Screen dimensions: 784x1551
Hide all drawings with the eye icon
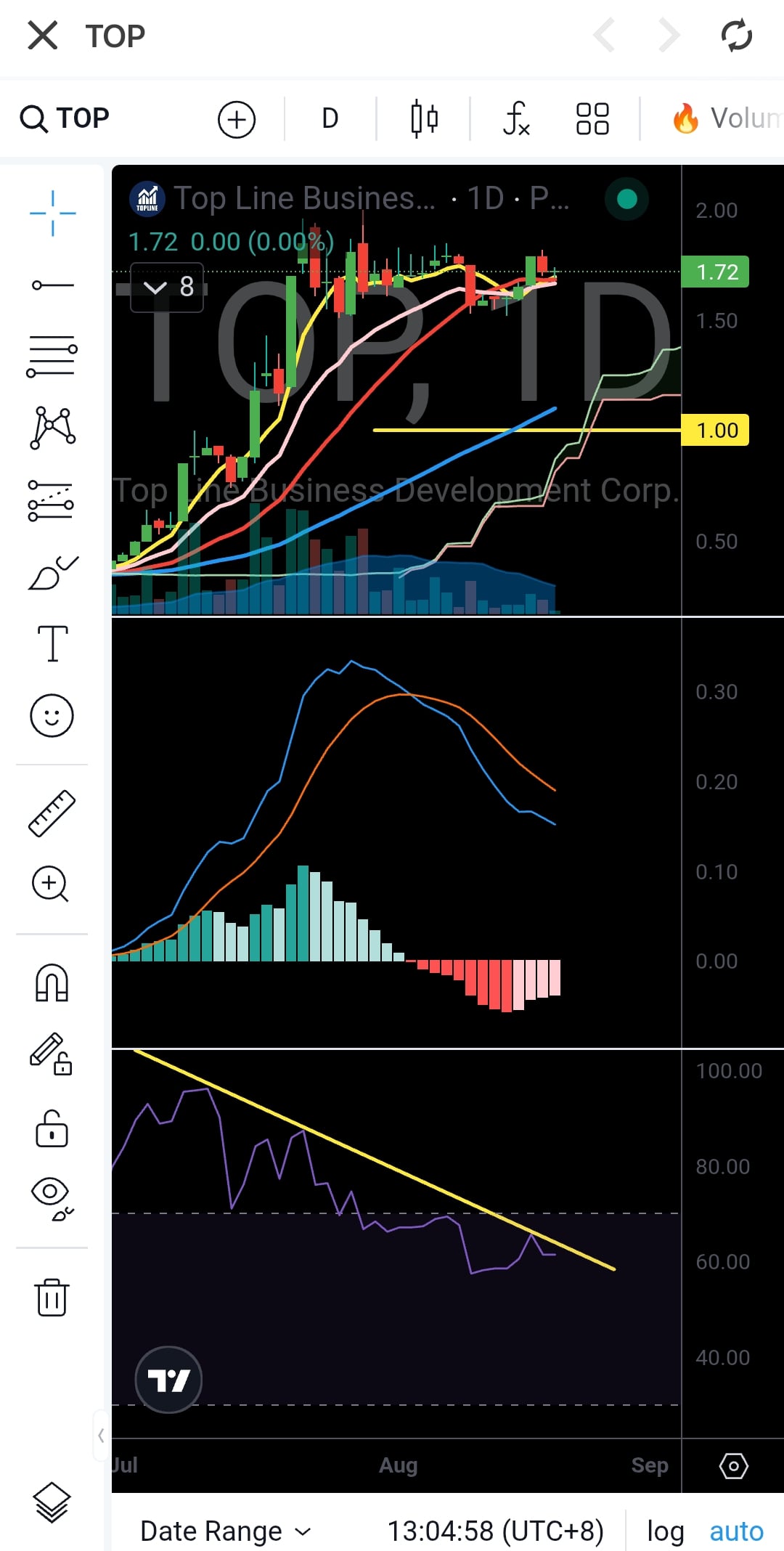52,1198
